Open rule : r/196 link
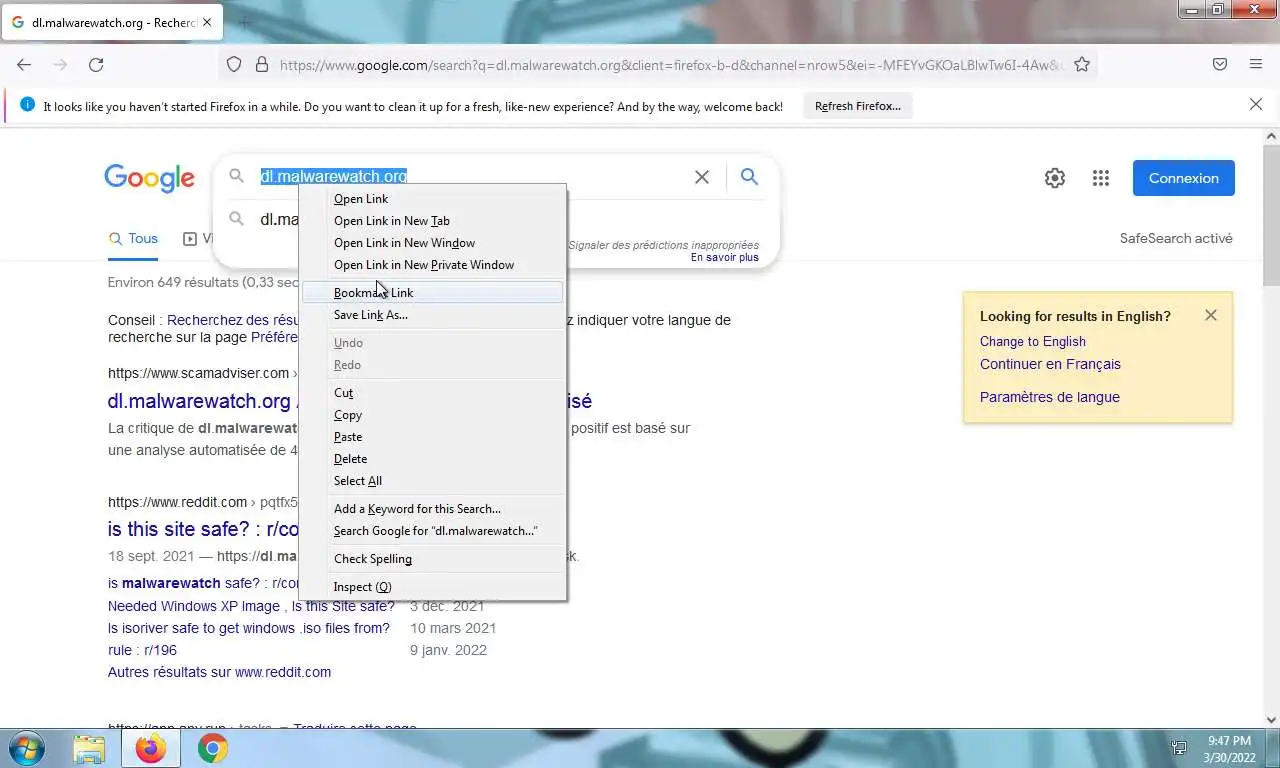This screenshot has height=768, width=1280. point(142,650)
